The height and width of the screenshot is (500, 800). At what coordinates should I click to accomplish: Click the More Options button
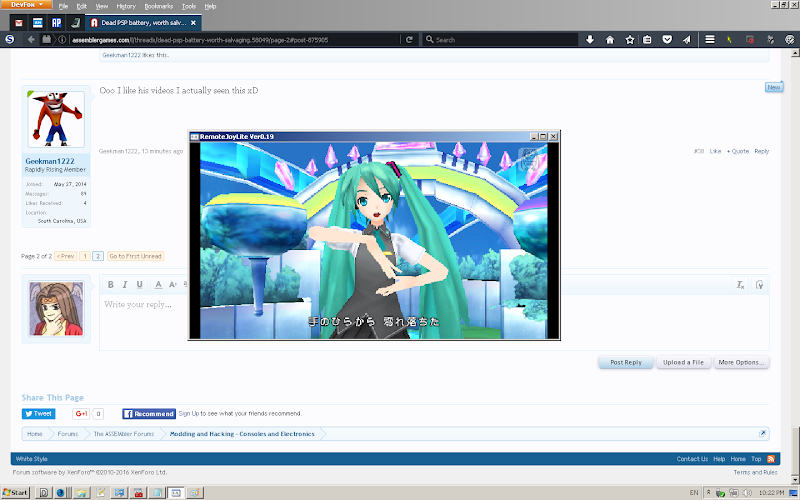(741, 362)
